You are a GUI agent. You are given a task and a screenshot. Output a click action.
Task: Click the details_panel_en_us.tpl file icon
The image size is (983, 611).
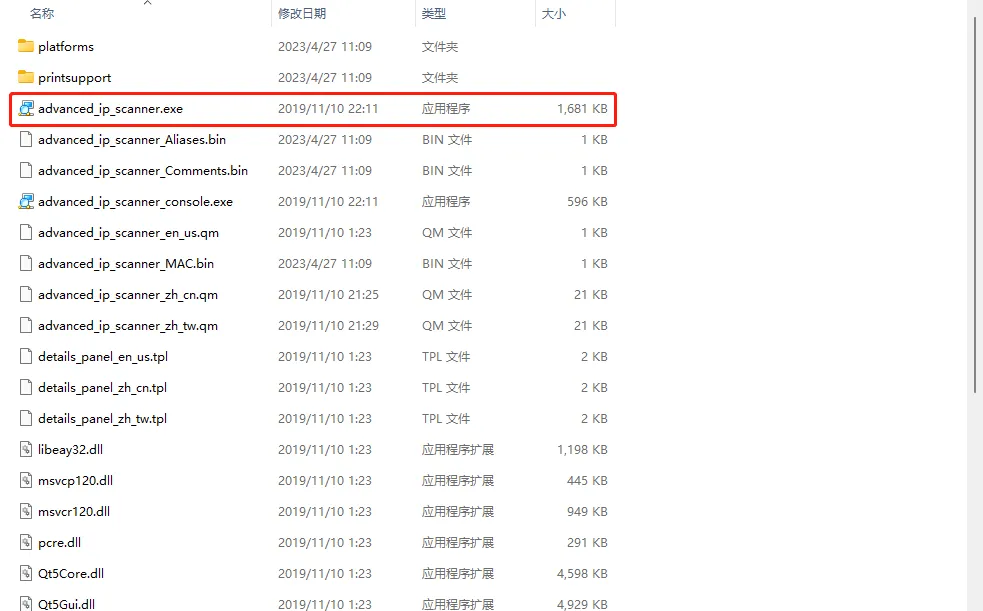tap(26, 357)
